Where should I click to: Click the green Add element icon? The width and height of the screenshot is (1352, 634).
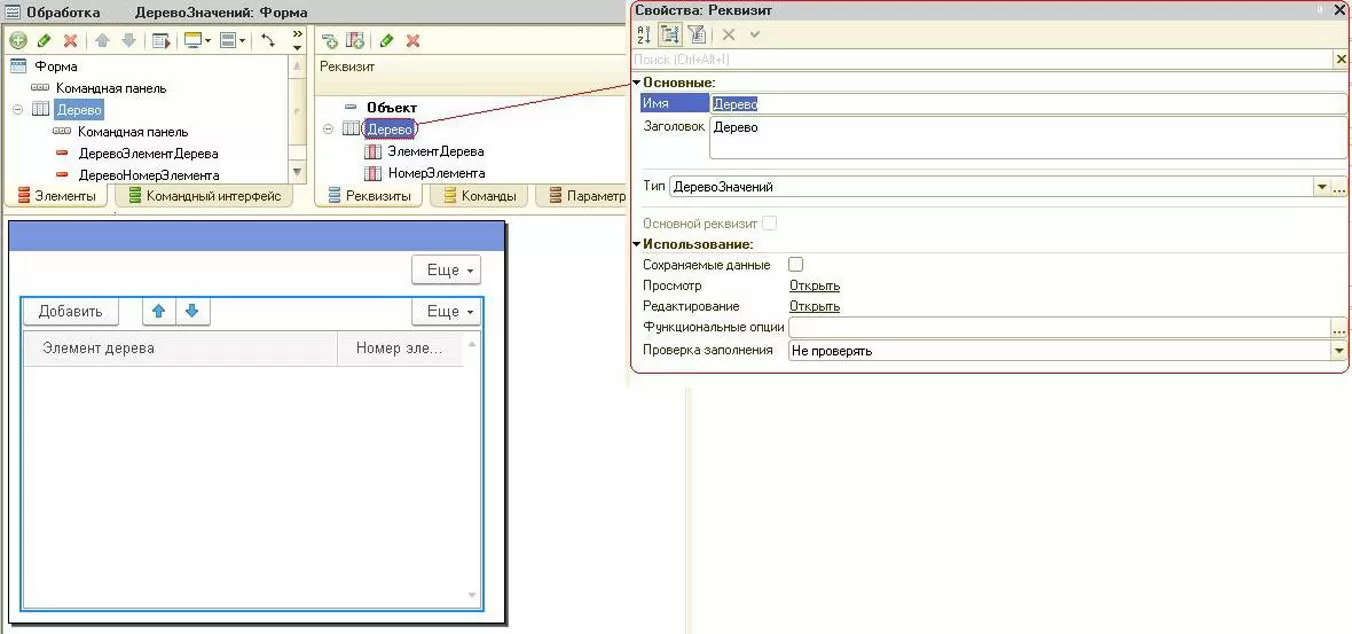click(x=18, y=41)
